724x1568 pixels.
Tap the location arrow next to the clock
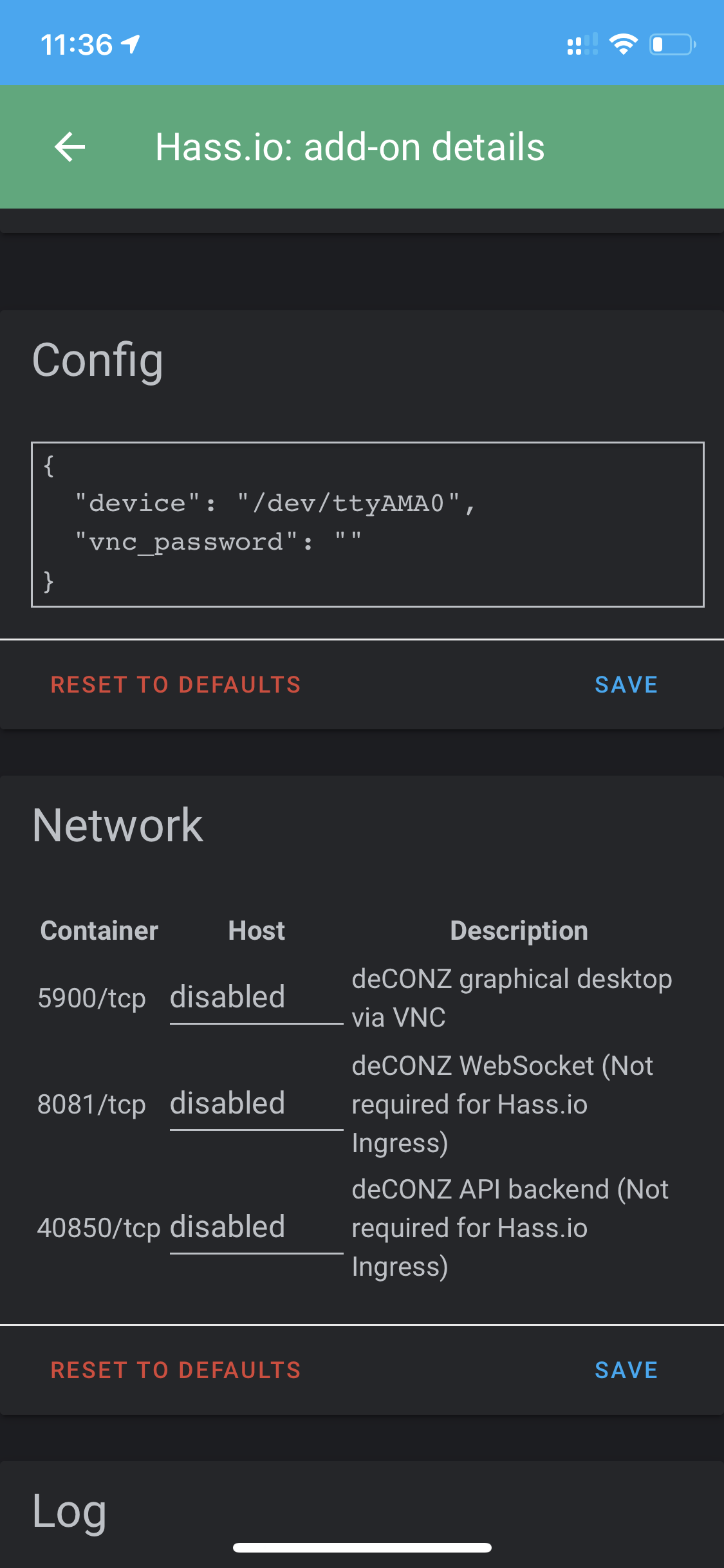click(131, 43)
